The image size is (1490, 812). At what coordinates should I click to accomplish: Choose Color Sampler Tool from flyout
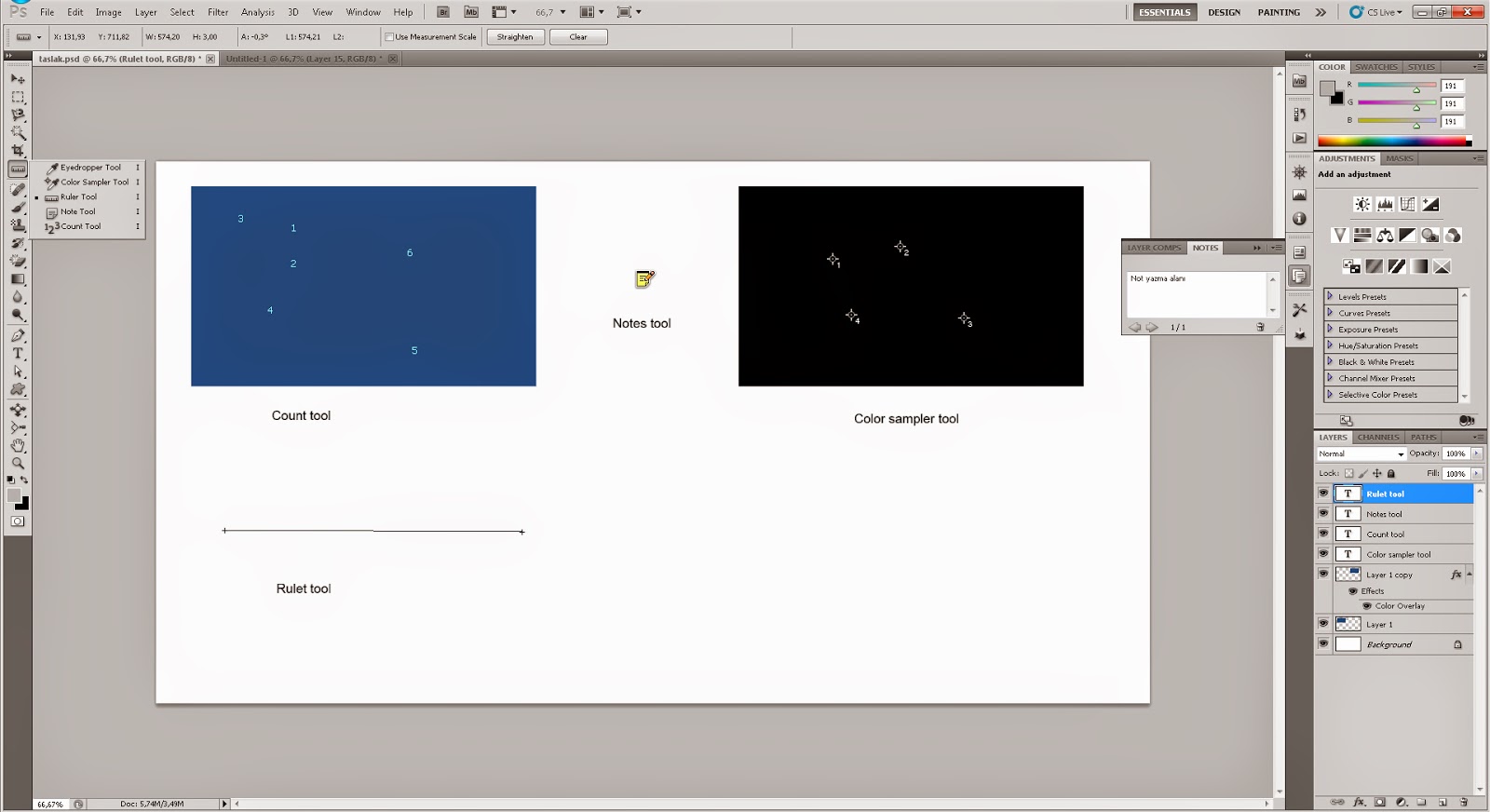pos(88,183)
